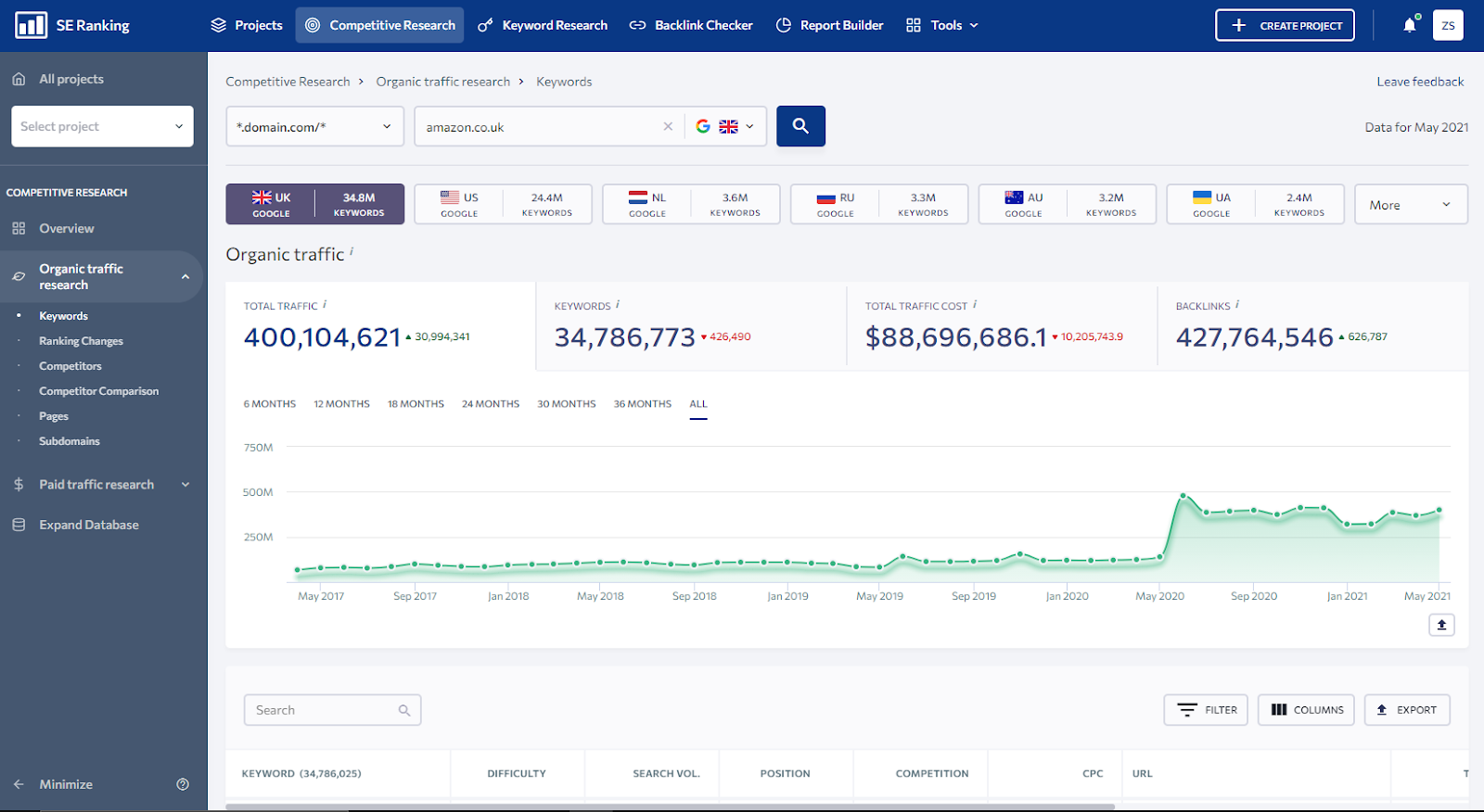Click the keyword table Search field
This screenshot has height=812, width=1484.
322,710
